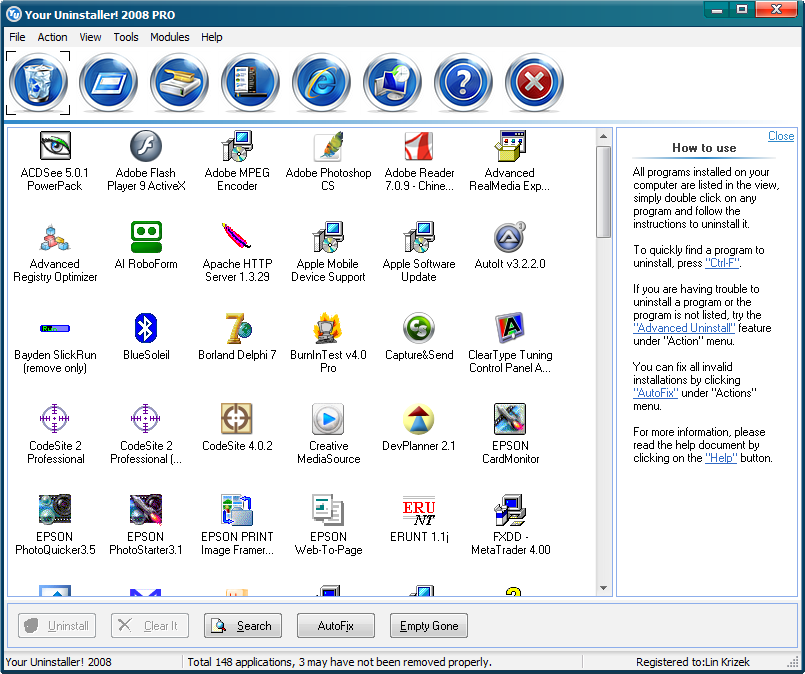The width and height of the screenshot is (805, 674).
Task: Select Apple Mobile Device Support icon
Action: tap(328, 237)
